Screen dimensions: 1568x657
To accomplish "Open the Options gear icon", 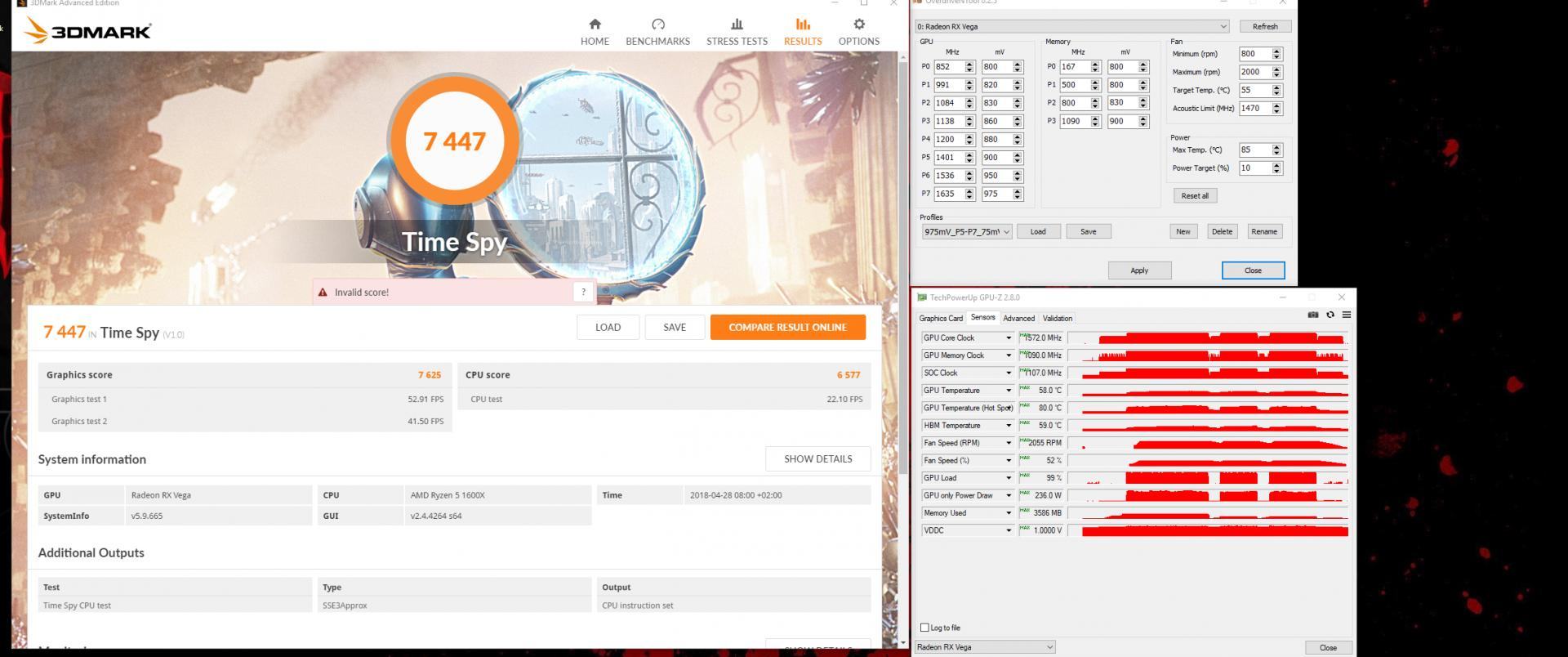I will click(x=859, y=25).
